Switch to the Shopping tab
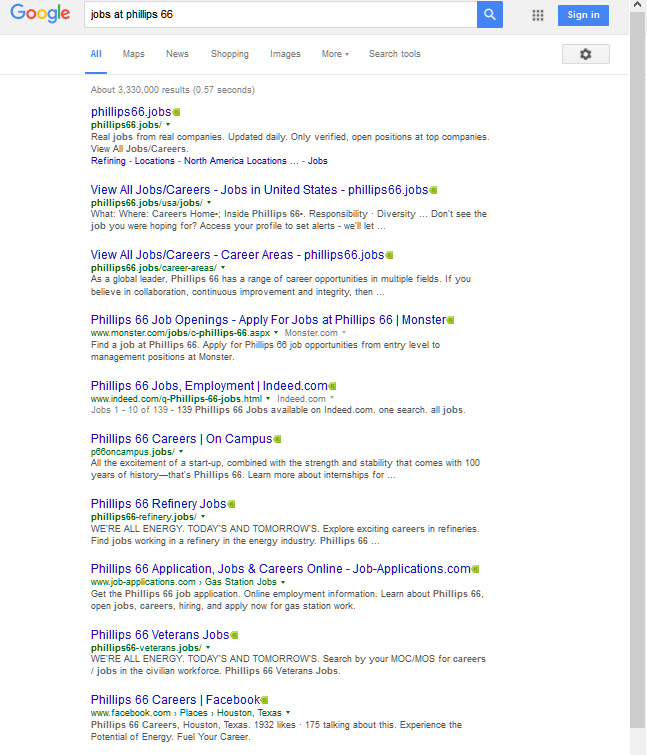The image size is (647, 755). (x=230, y=54)
